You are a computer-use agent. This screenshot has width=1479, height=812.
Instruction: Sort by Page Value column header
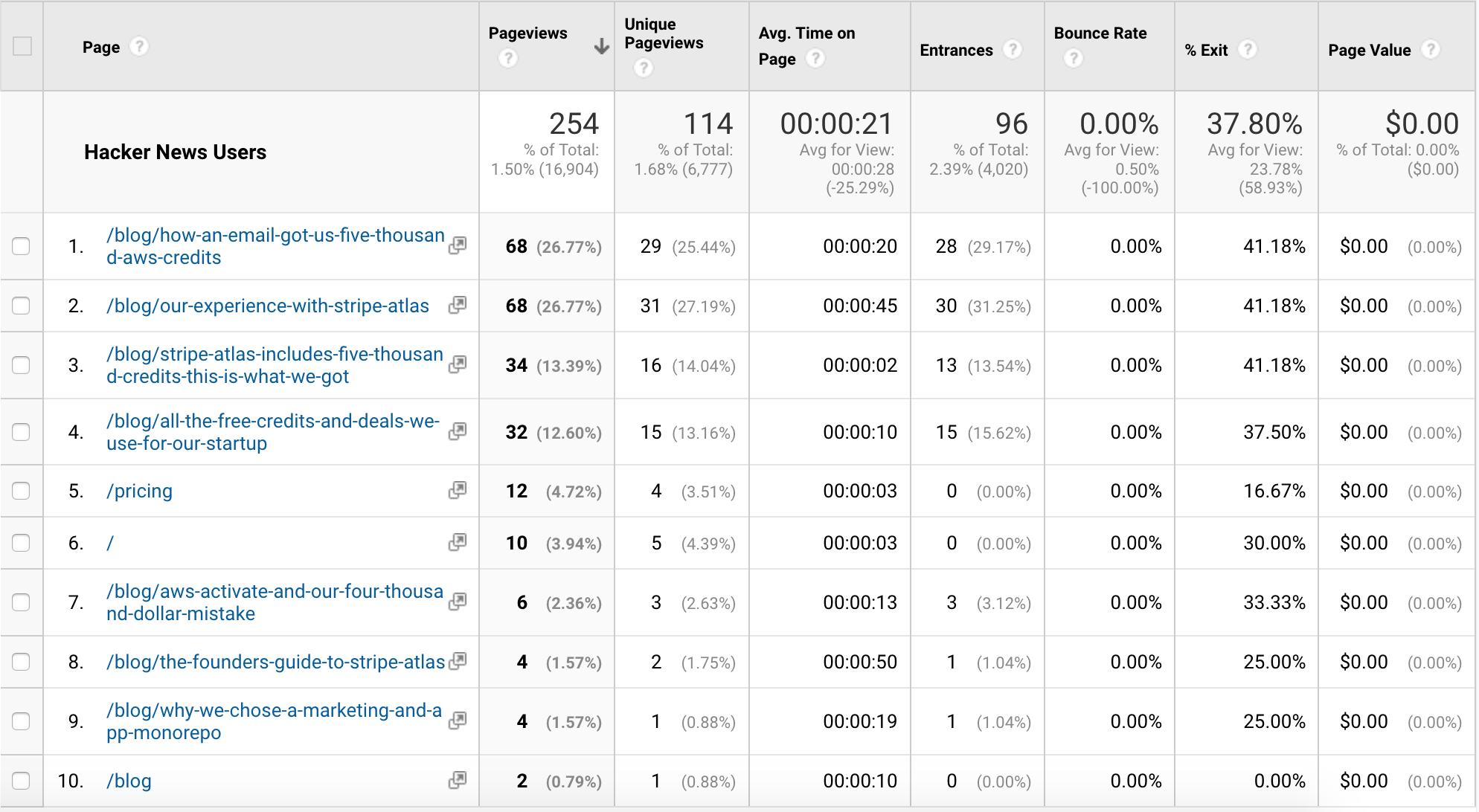tap(1369, 50)
